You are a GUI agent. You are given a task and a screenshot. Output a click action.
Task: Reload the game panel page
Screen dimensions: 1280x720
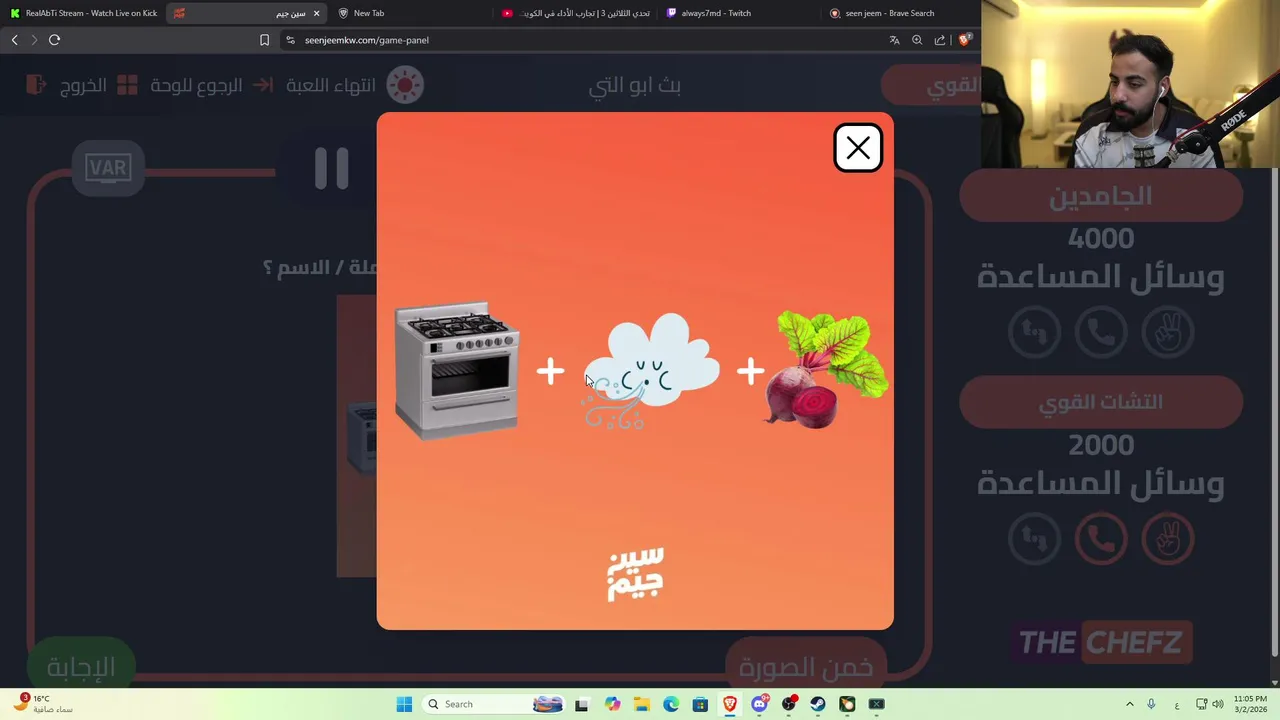coord(54,40)
